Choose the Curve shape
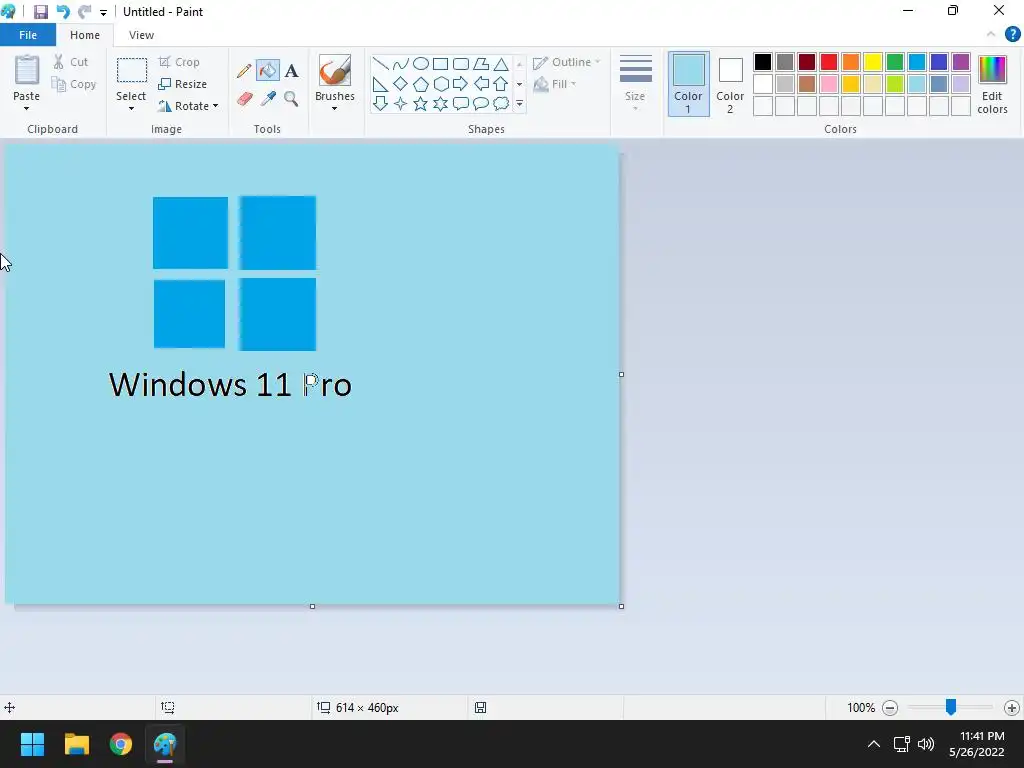The image size is (1024, 768). [x=400, y=64]
